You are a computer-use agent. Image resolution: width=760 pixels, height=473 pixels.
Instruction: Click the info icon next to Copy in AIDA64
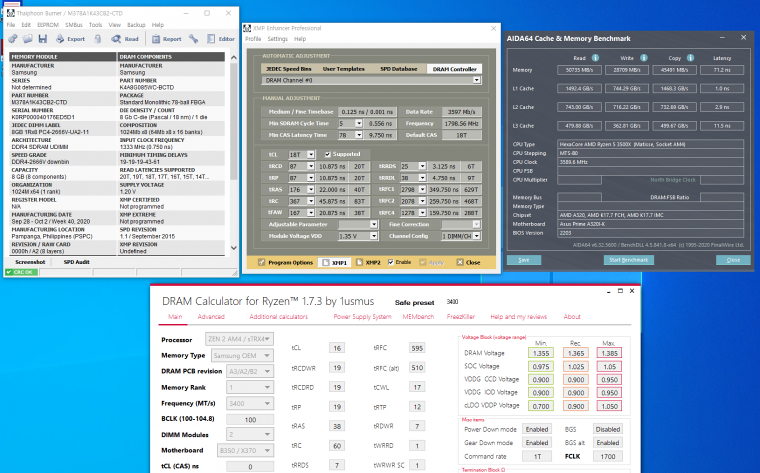pyautogui.click(x=690, y=58)
